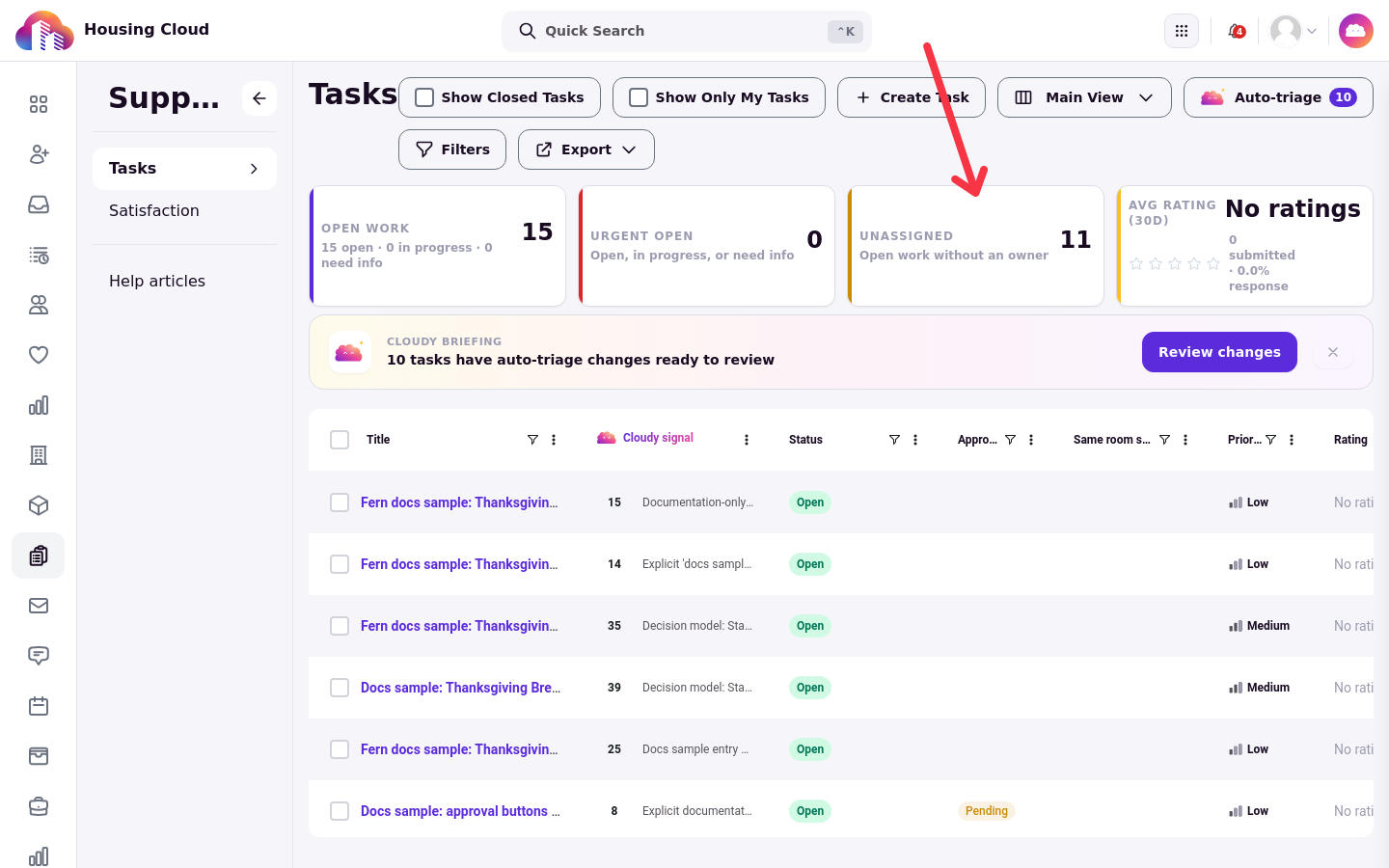Open the chat message sidebar icon
1389x868 pixels.
point(39,656)
